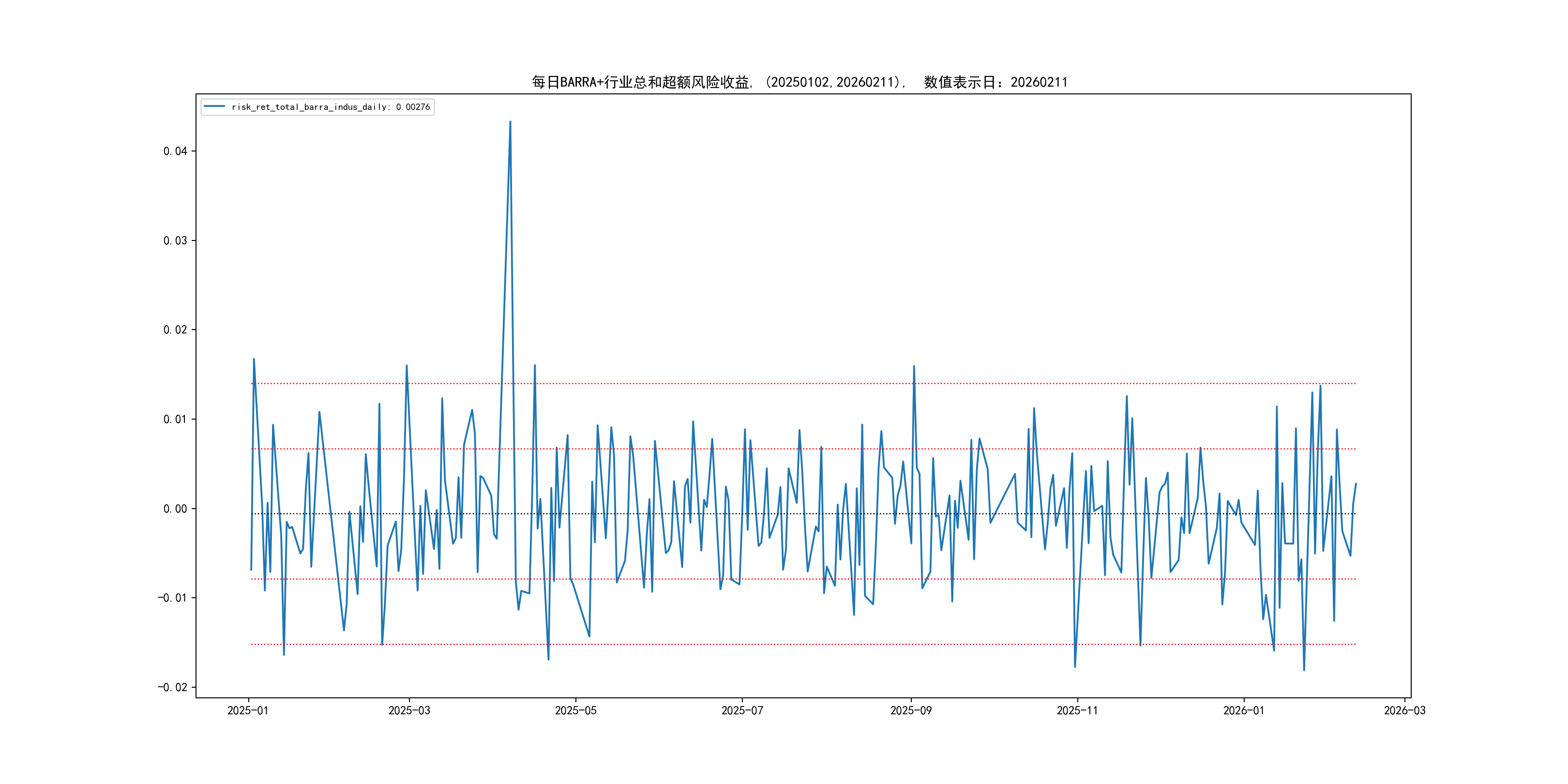The height and width of the screenshot is (784, 1568).
Task: Click the 0.03 y-axis tick label
Action: pos(175,241)
